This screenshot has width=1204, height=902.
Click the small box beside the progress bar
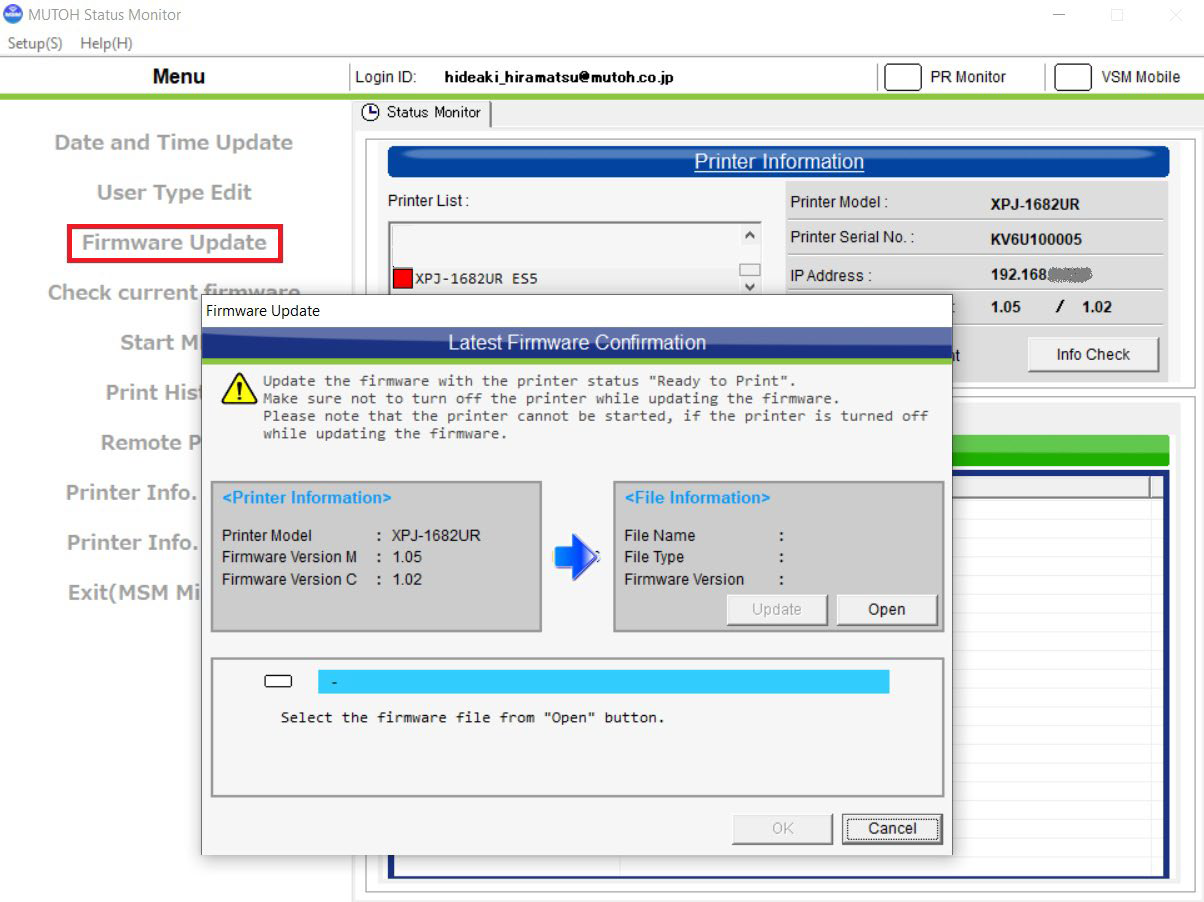[278, 681]
